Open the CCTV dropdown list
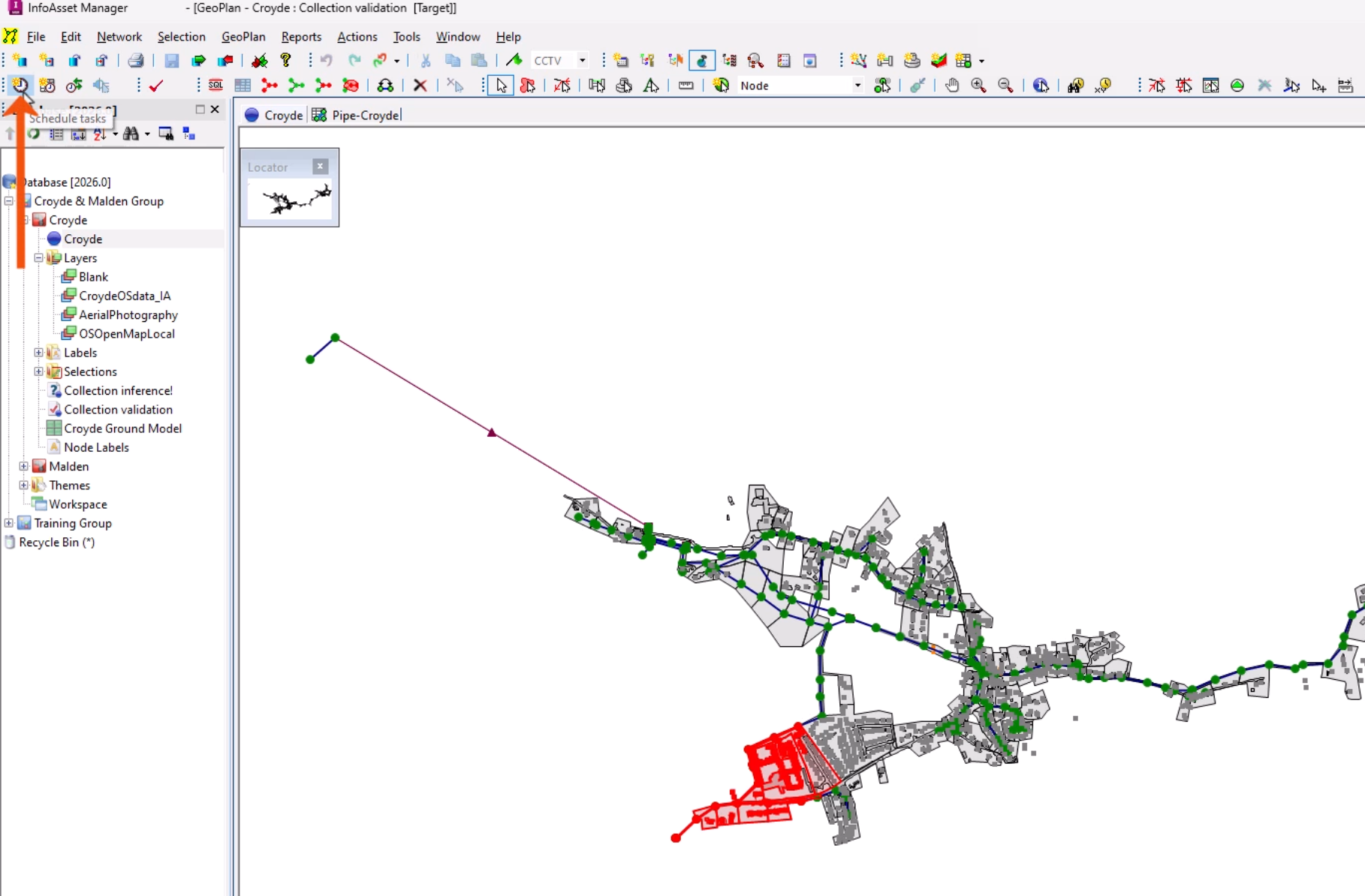 (582, 61)
